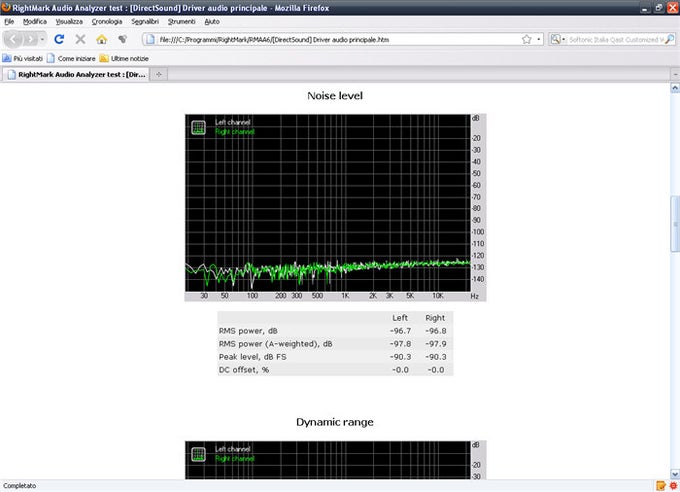This screenshot has width=680, height=492.
Task: Click the grid icon in Noise level graph
Action: (x=199, y=128)
